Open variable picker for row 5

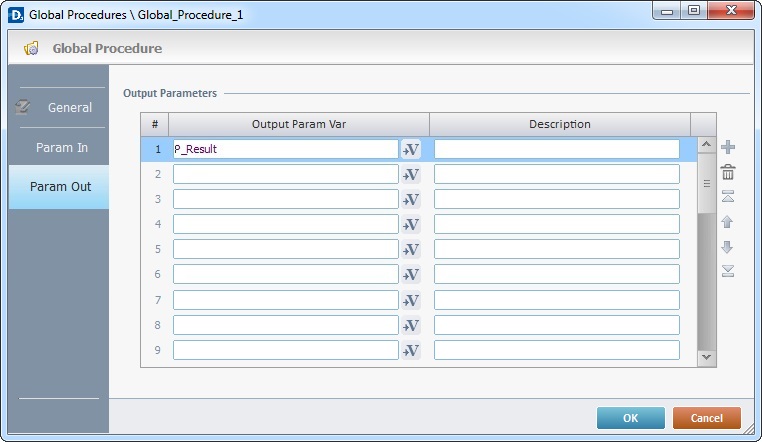[x=411, y=250]
